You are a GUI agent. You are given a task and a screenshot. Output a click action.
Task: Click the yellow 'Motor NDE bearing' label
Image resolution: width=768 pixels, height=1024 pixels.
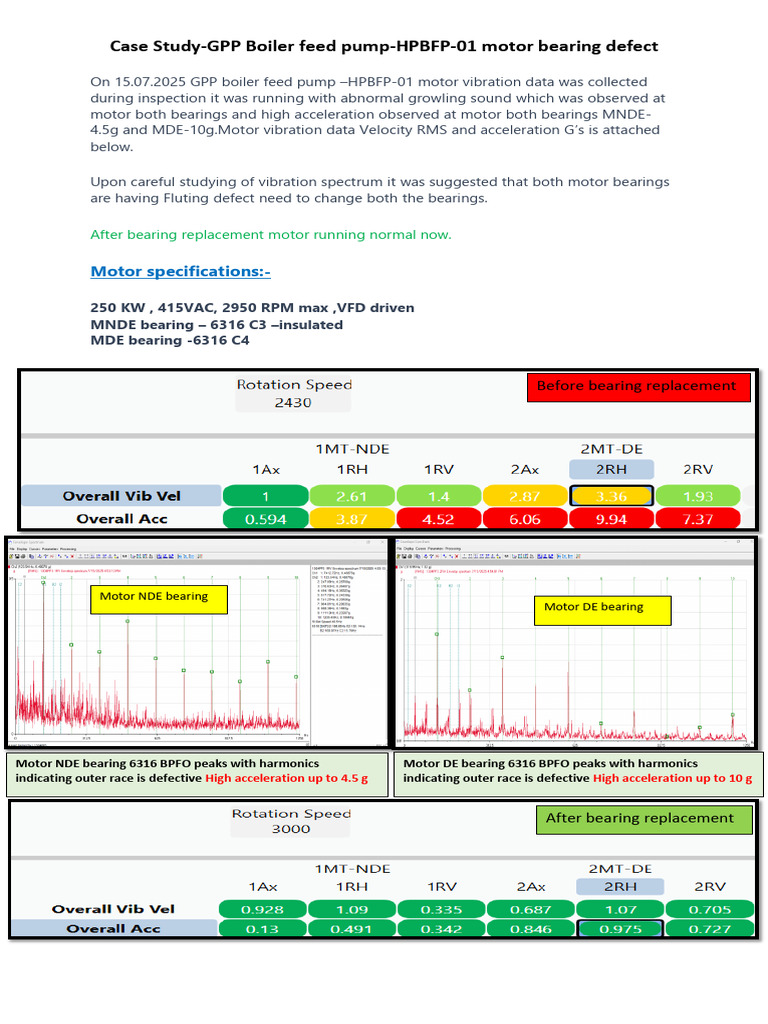[x=159, y=599]
